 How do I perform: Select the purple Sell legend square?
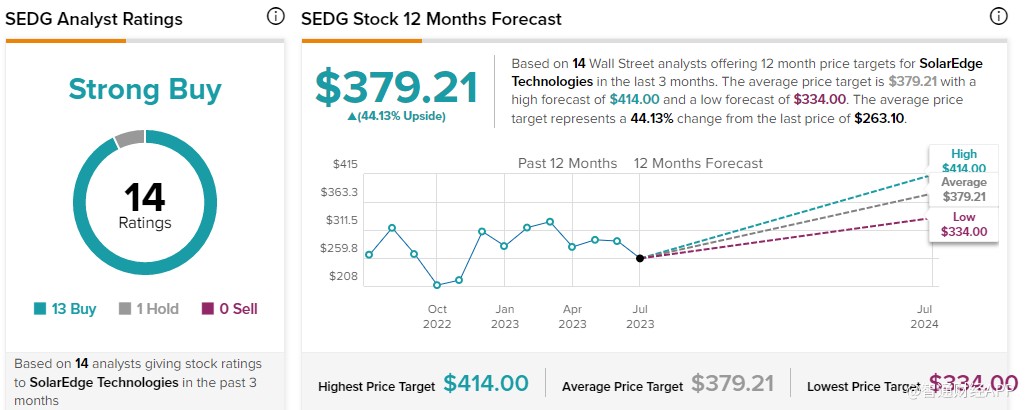(x=207, y=309)
